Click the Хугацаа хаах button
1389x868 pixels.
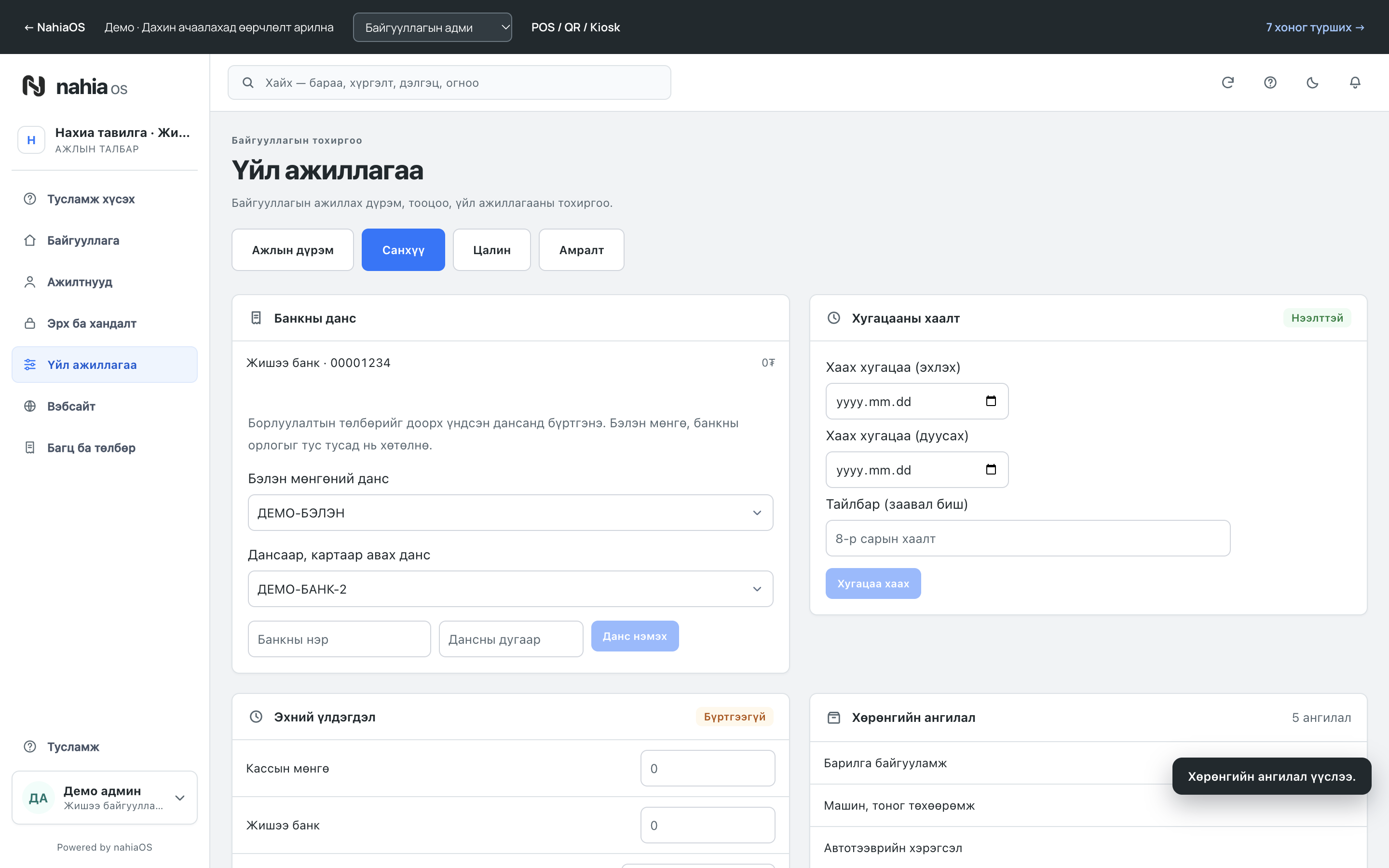873,583
